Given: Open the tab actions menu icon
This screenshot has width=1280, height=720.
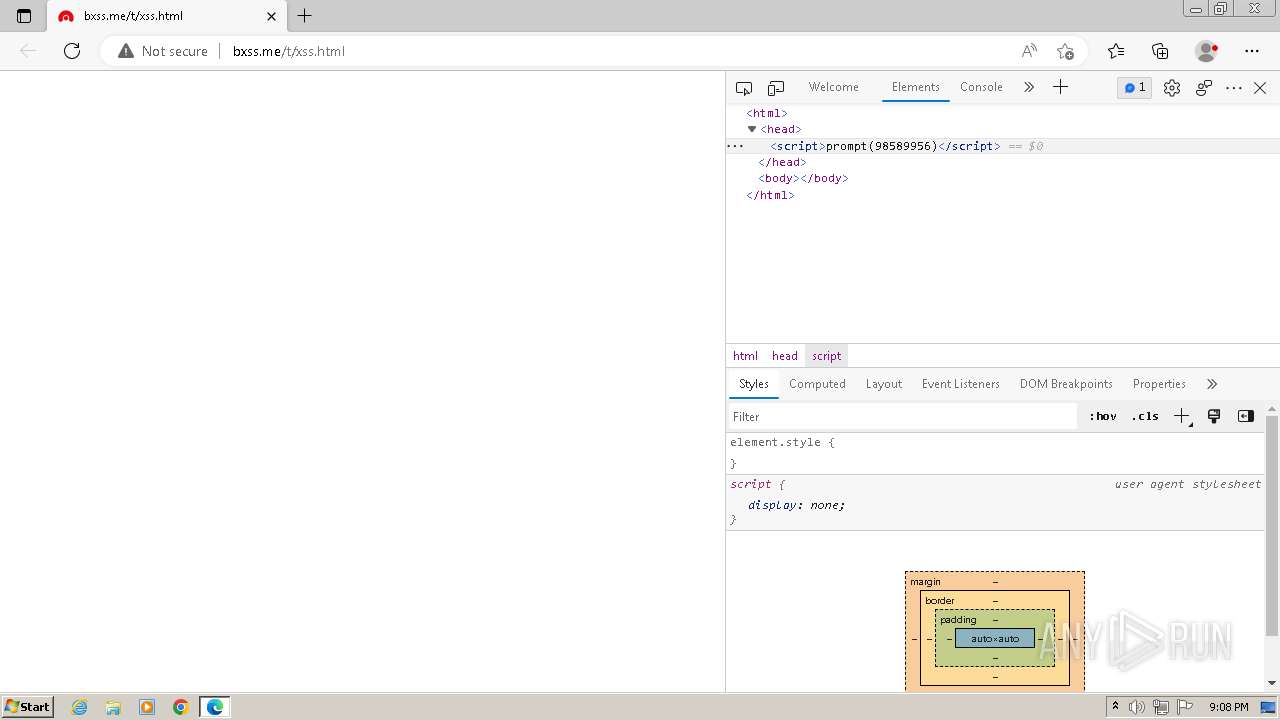Looking at the screenshot, I should [x=24, y=16].
